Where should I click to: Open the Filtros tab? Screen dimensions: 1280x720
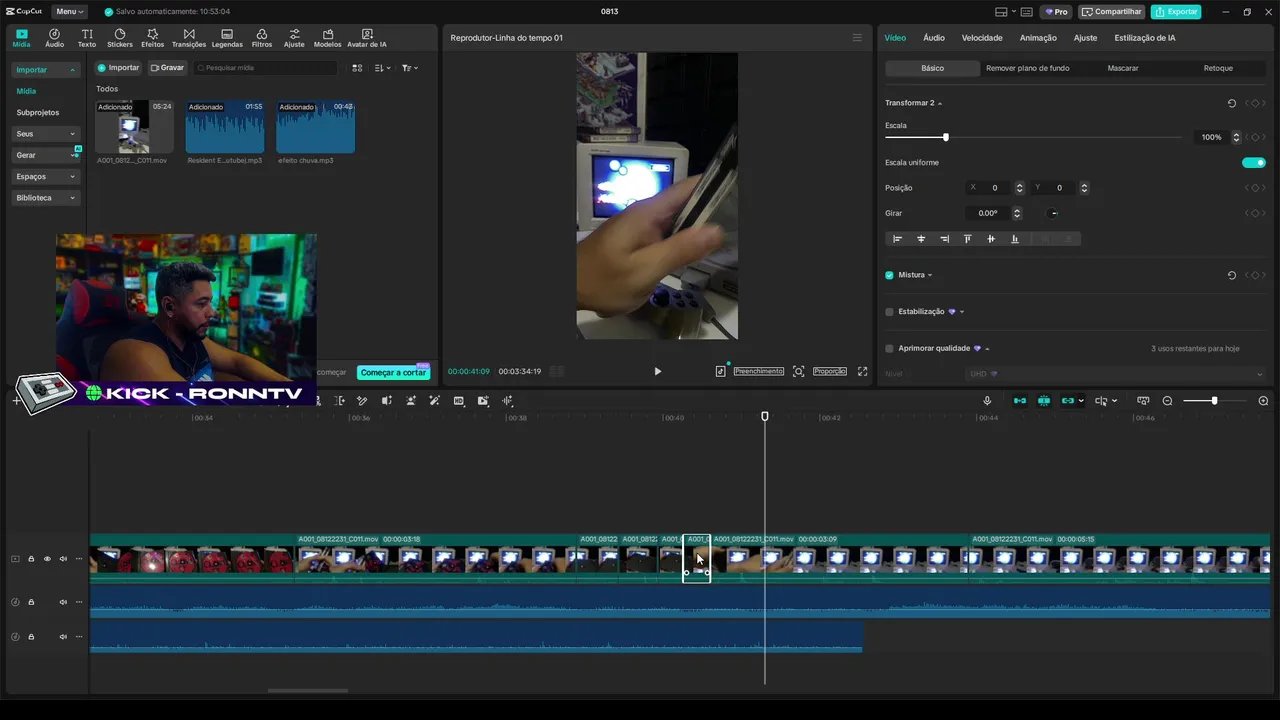coord(262,38)
